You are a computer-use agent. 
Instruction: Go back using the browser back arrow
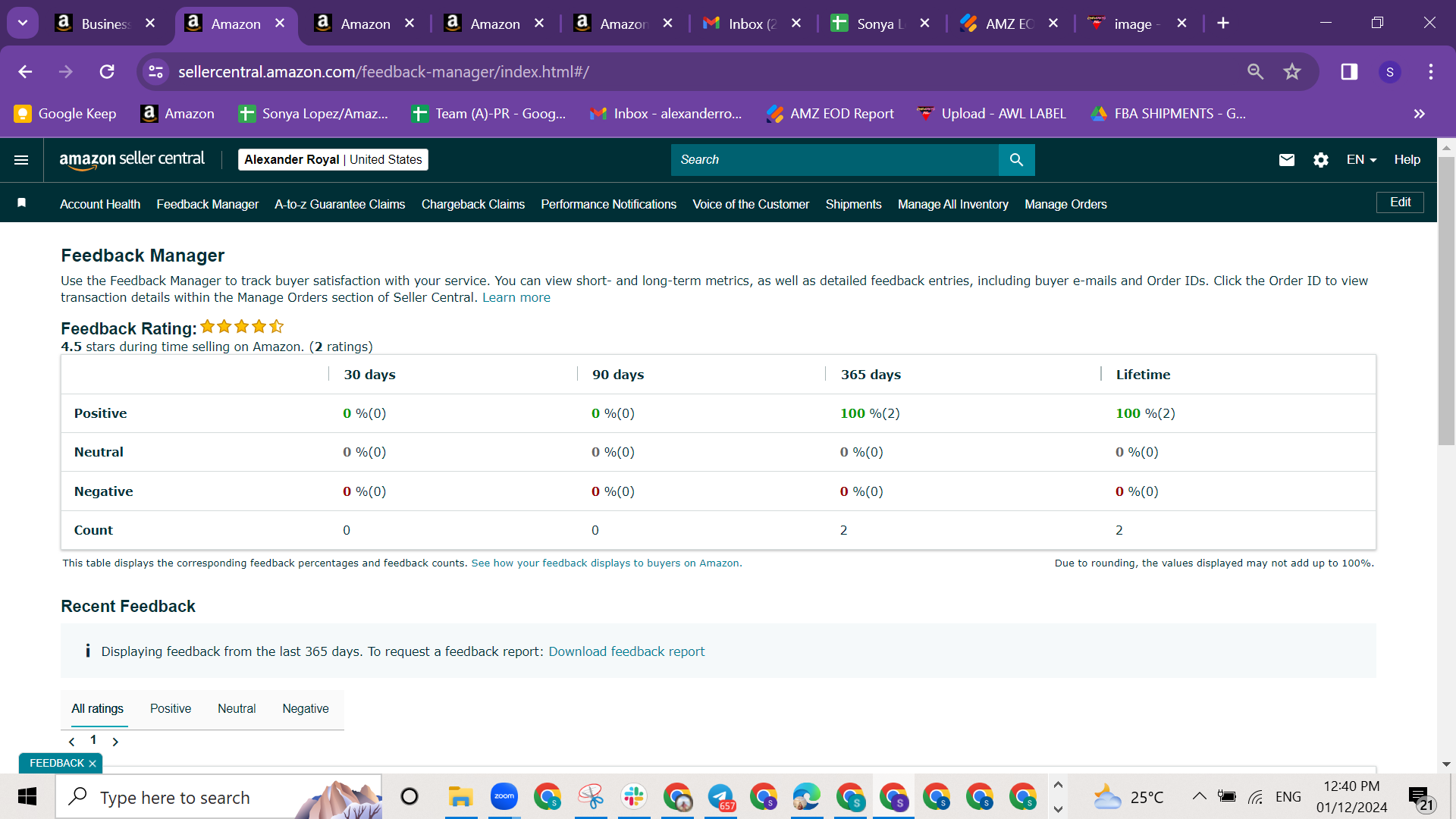coord(25,71)
